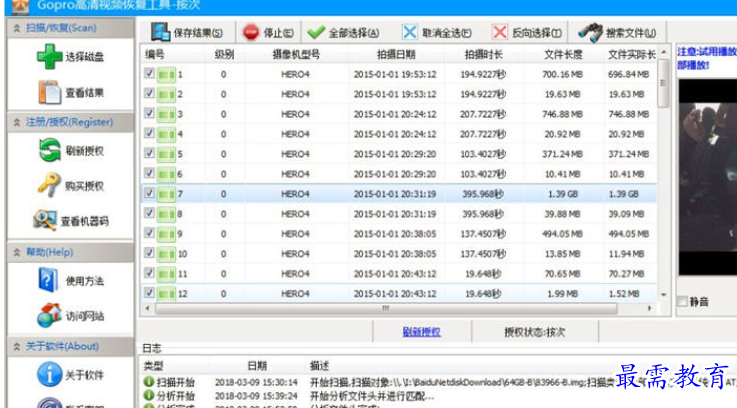Collapse the Scan (扫描/恢复) sidebar section
The height and width of the screenshot is (408, 737).
(17, 28)
